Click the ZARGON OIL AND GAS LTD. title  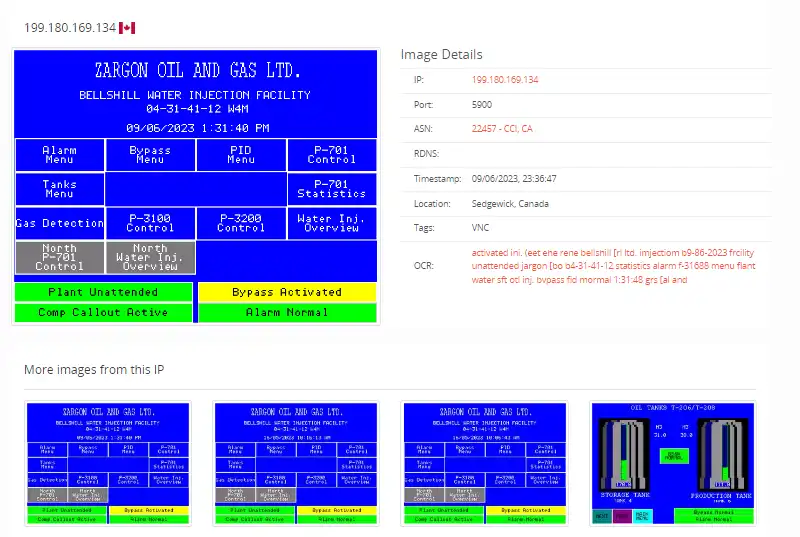tap(197, 70)
